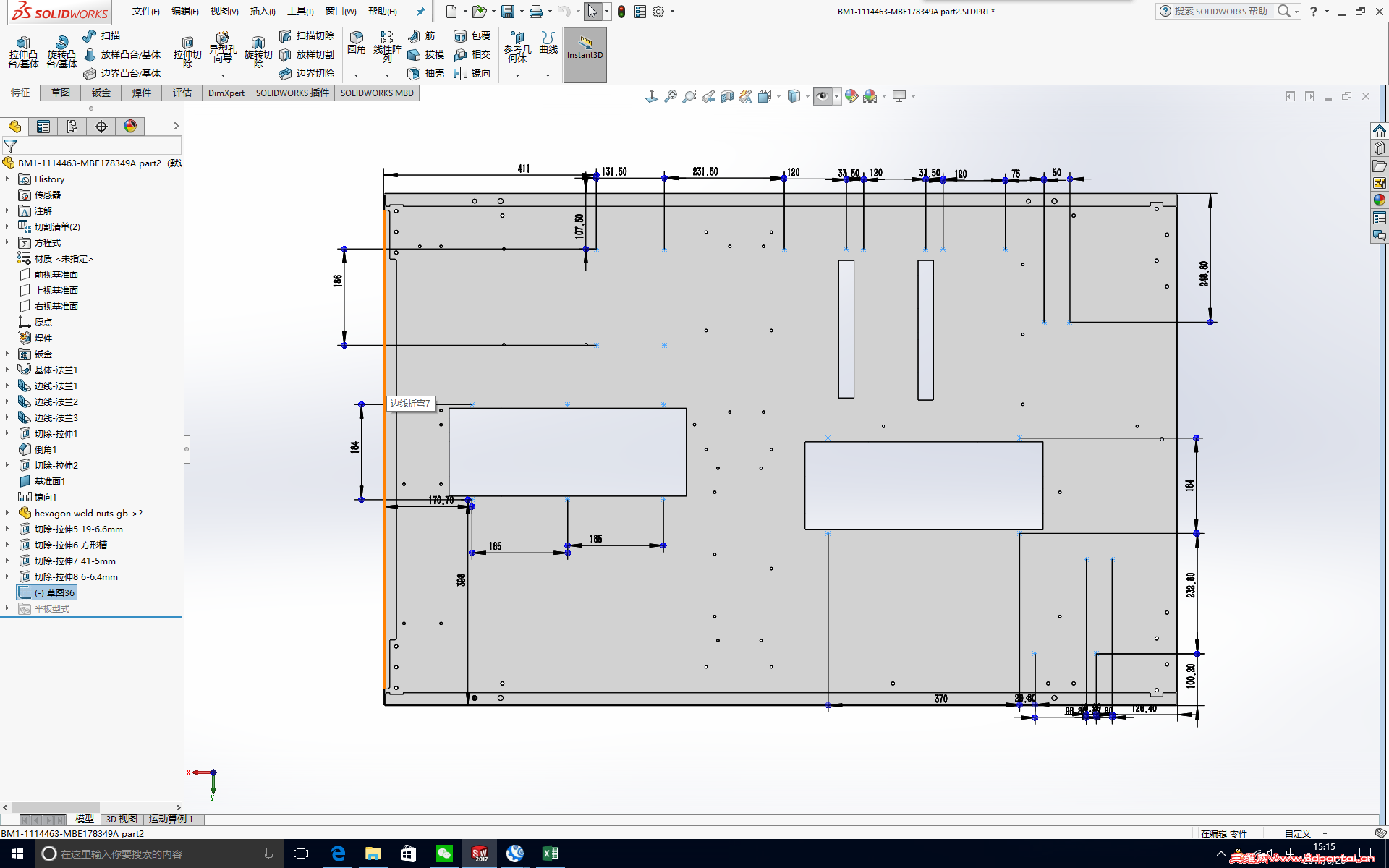Click the Zoom to Fit view icon
The width and height of the screenshot is (1389, 868).
[x=671, y=96]
